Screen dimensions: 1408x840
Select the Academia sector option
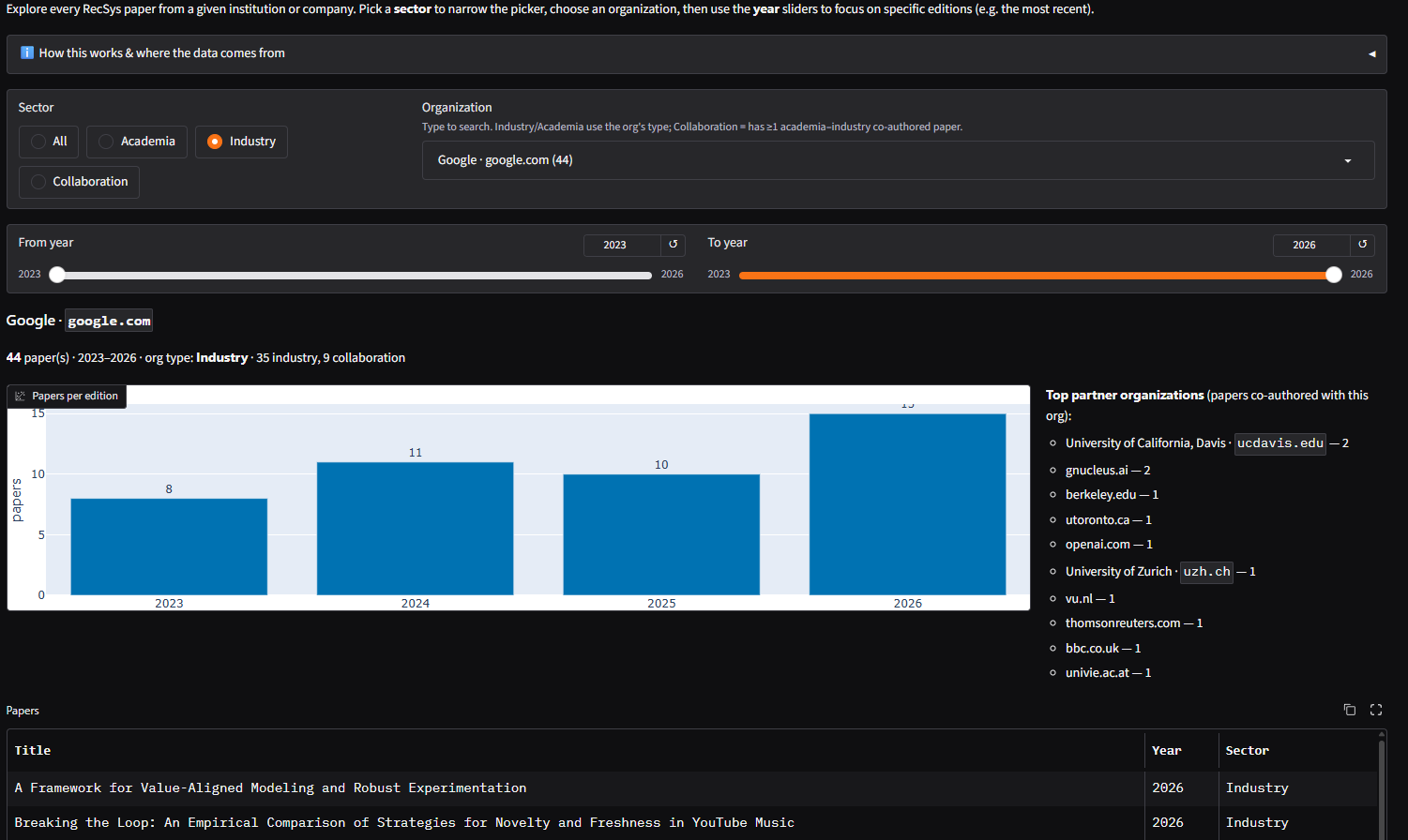coord(137,142)
